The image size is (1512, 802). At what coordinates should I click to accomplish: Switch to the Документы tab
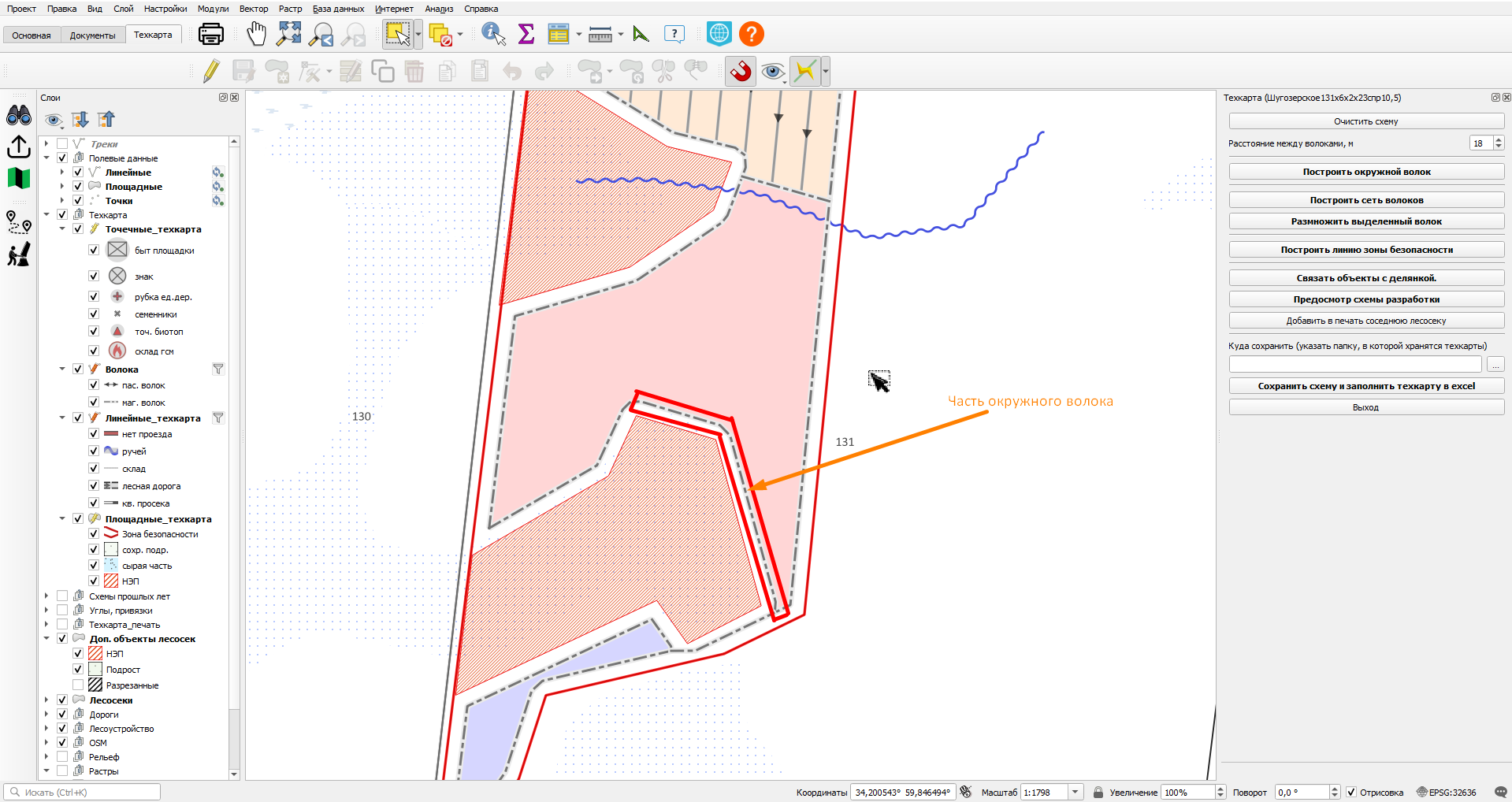(x=92, y=35)
